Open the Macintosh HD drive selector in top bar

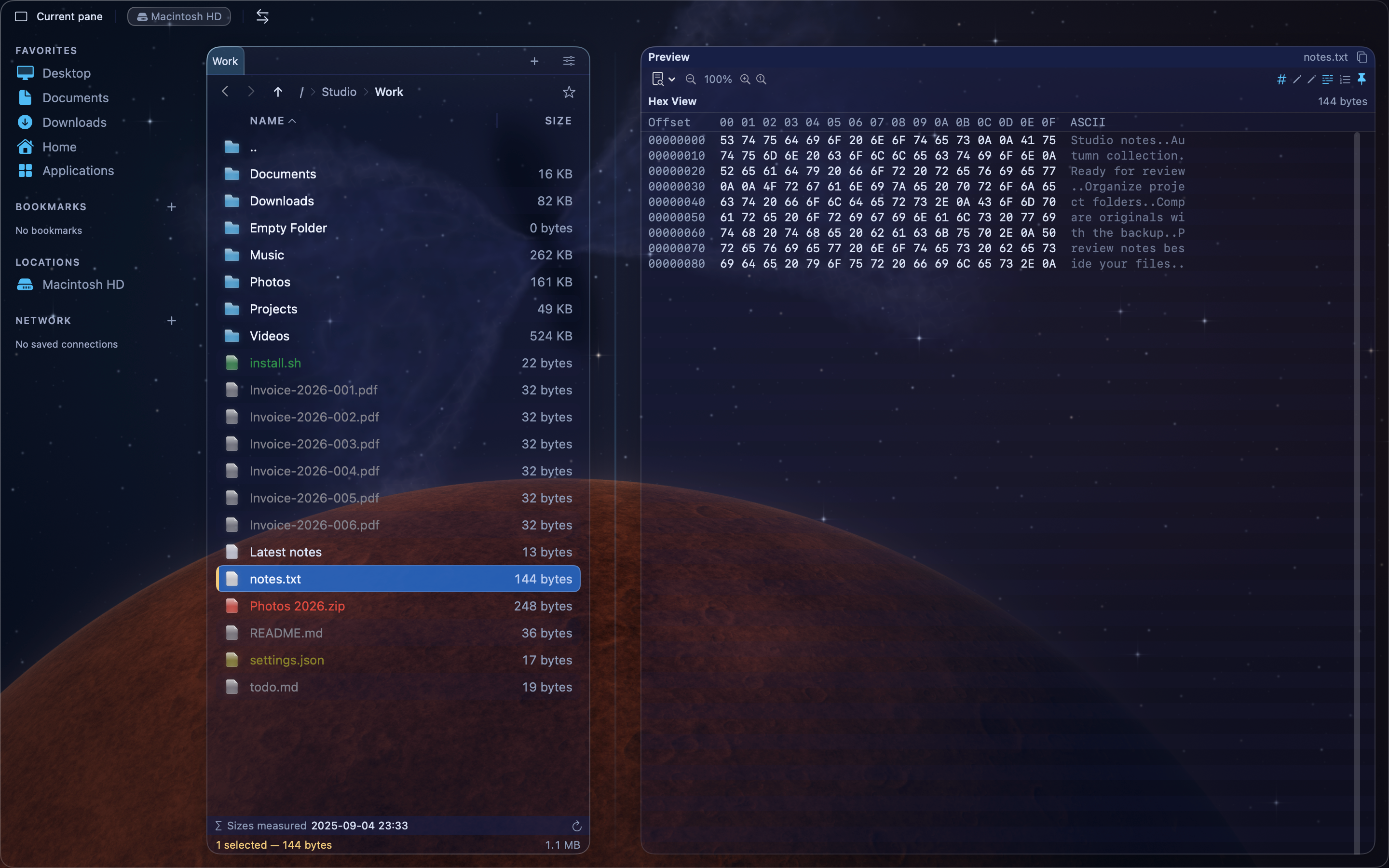click(x=179, y=17)
